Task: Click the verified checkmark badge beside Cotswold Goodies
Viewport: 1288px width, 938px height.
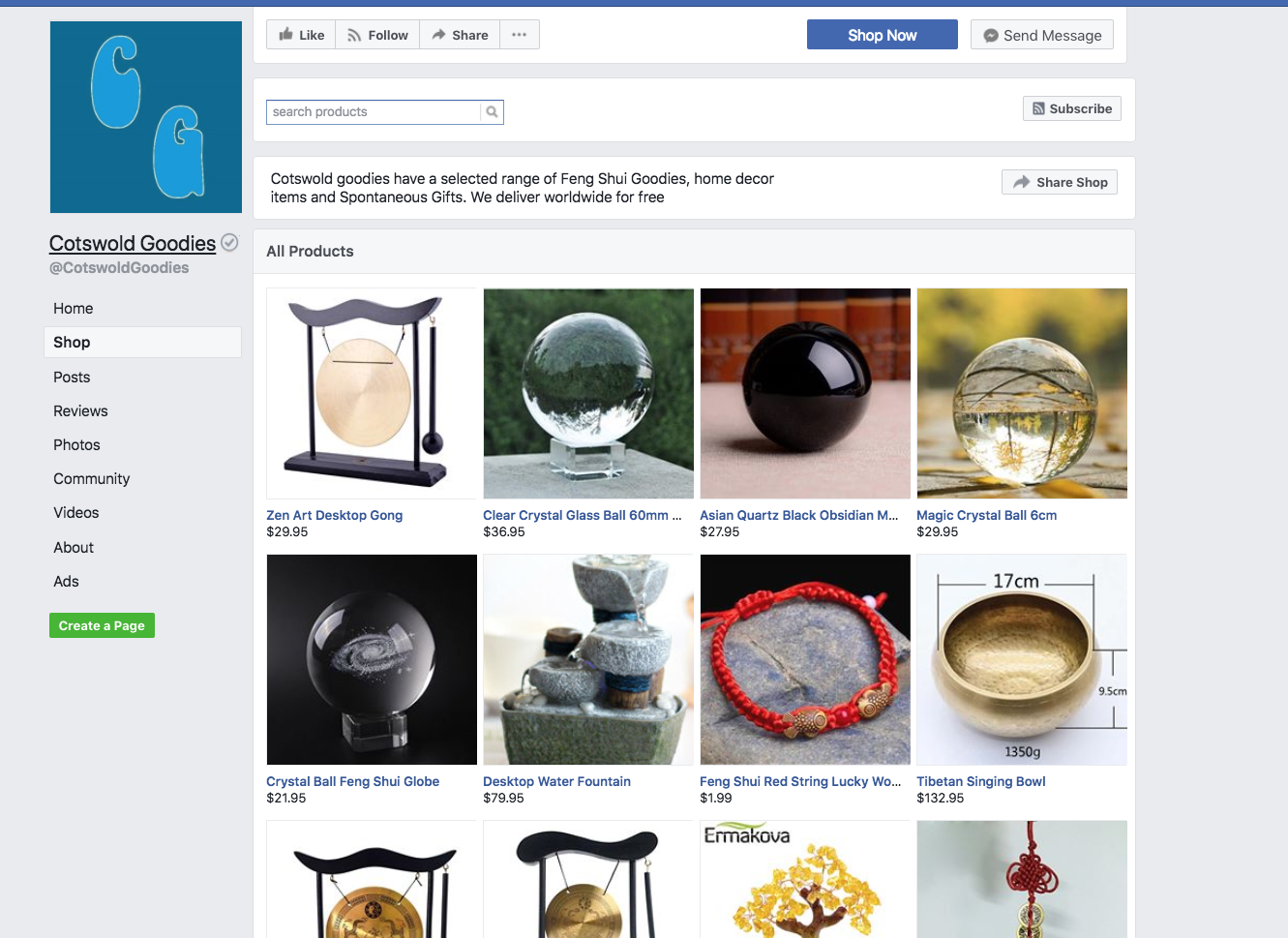Action: [x=229, y=242]
